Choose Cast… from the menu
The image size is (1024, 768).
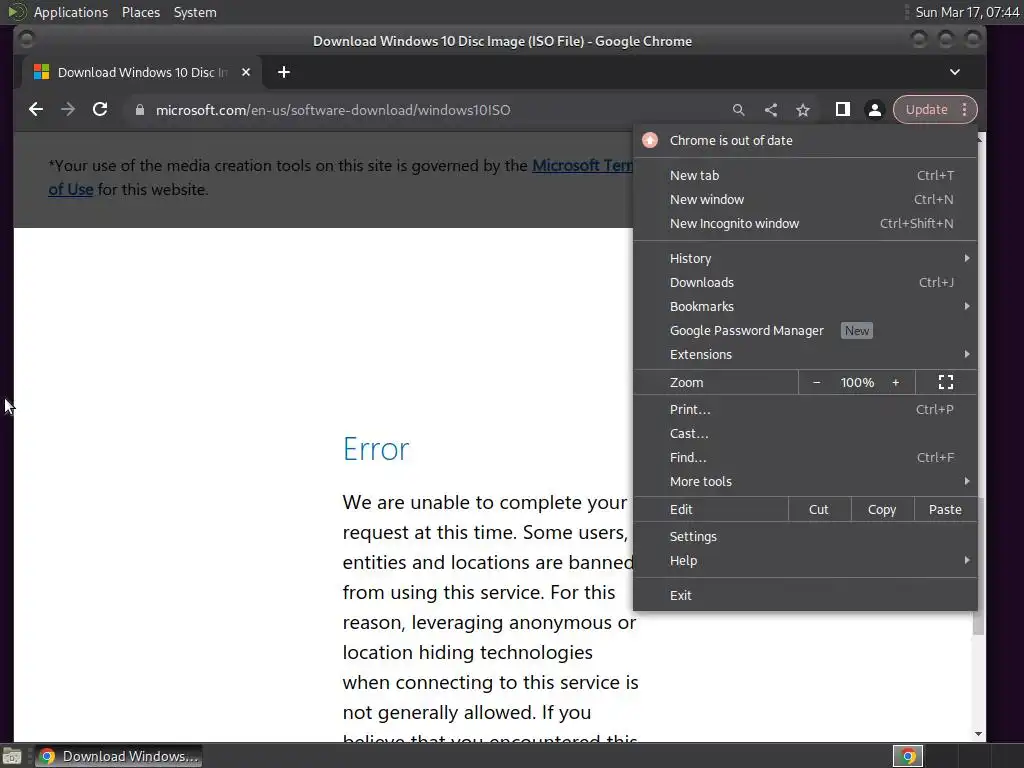pos(805,434)
